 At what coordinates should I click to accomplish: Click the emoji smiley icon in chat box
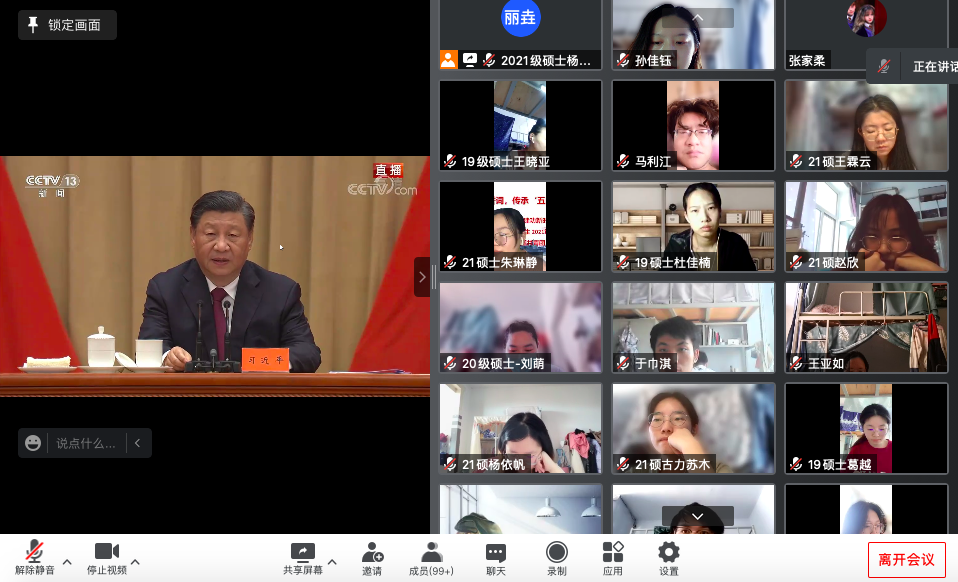34,443
